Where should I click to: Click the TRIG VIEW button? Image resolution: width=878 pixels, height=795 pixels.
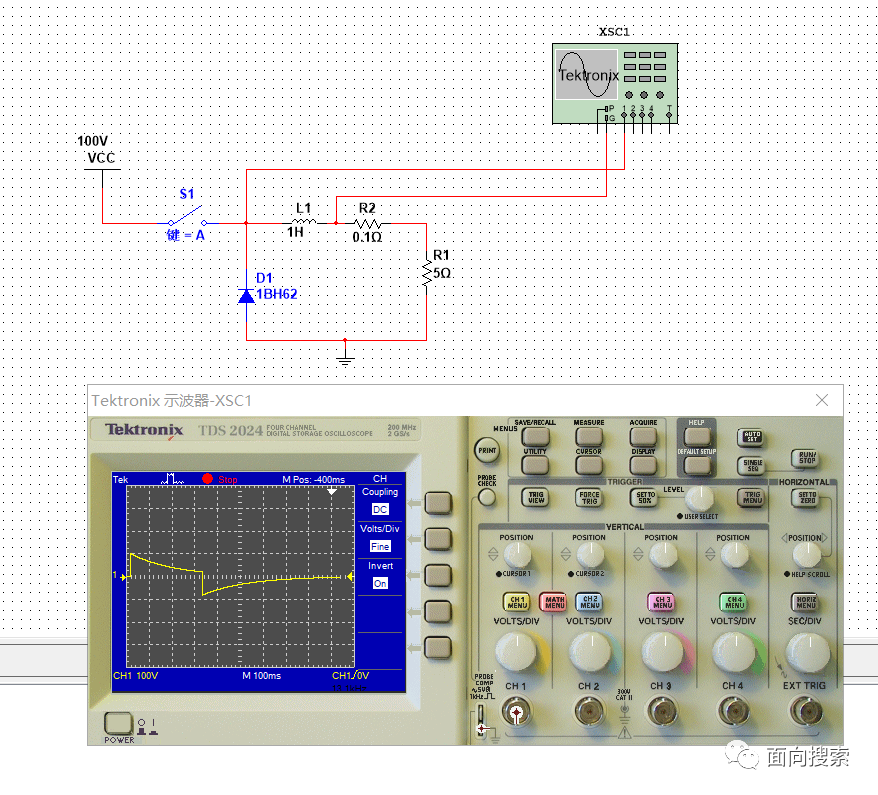535,497
